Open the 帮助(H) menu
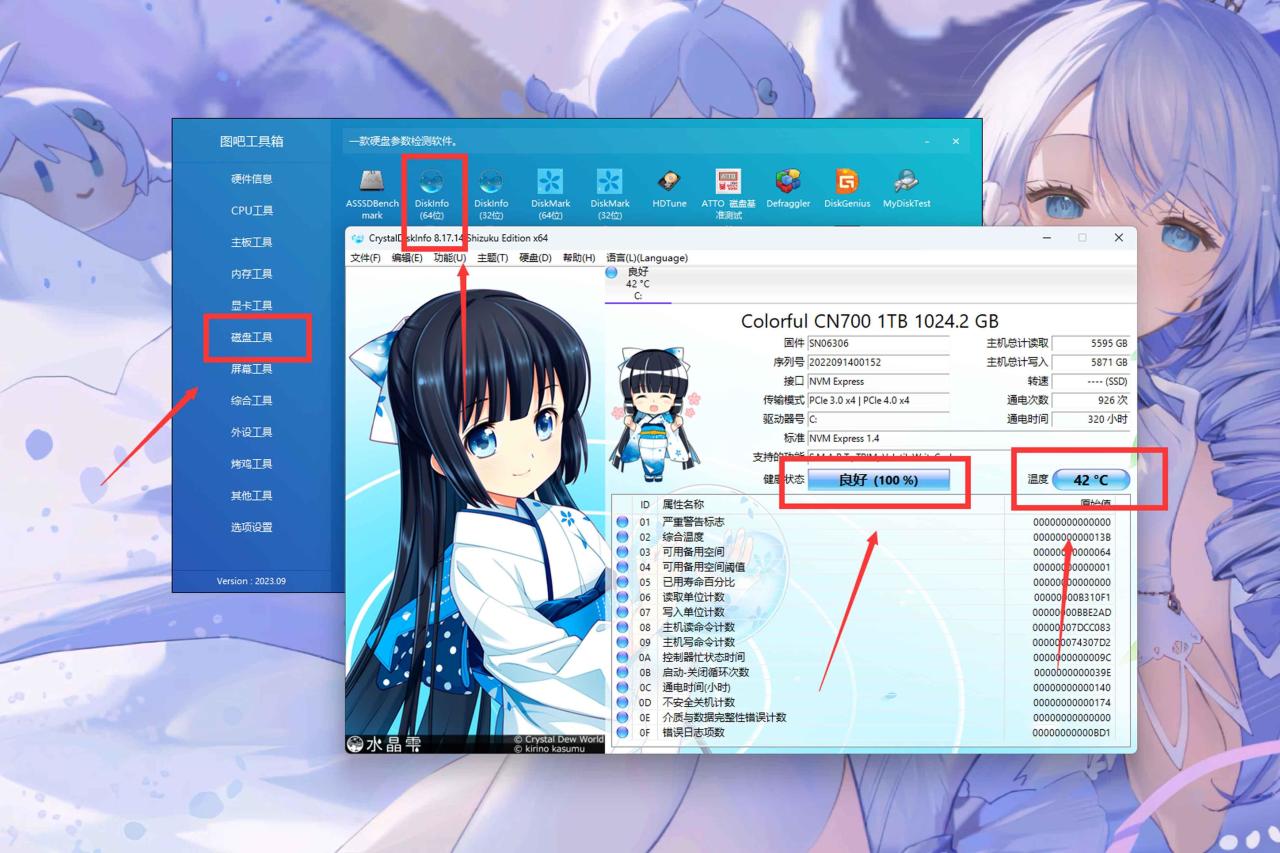The height and width of the screenshot is (853, 1280). click(579, 258)
